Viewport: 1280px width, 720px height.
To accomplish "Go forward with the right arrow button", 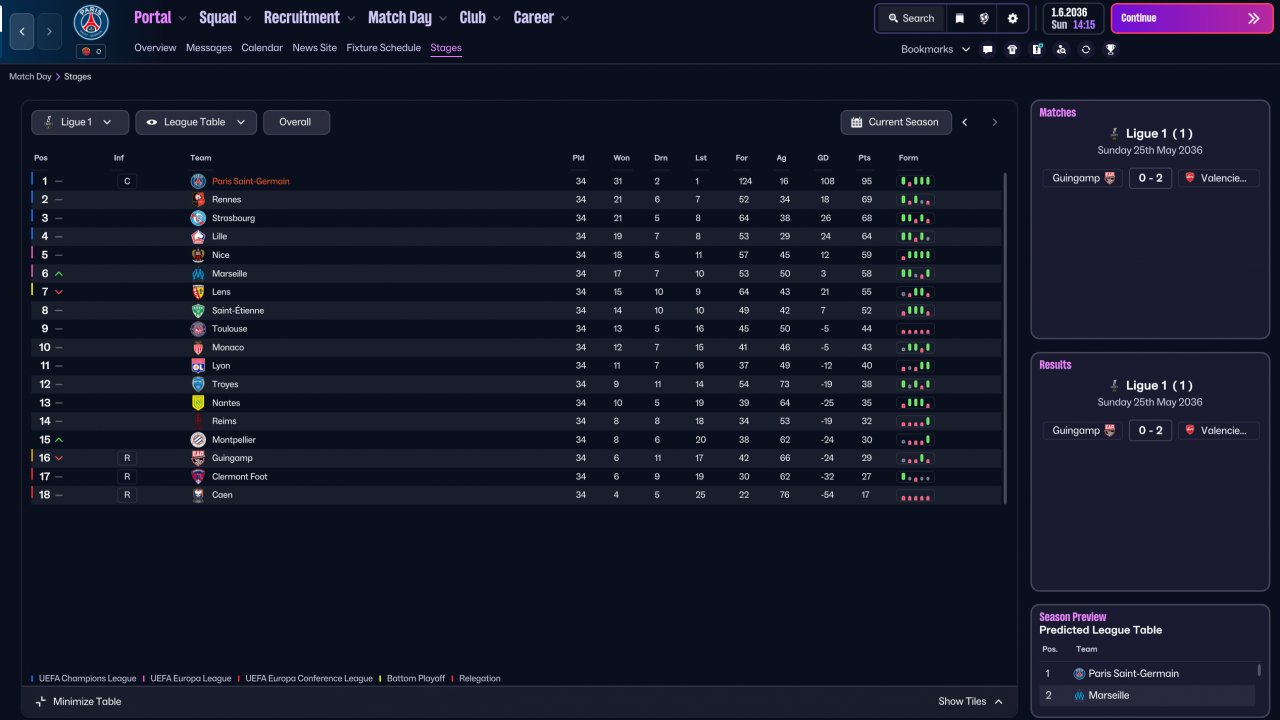I will [x=49, y=31].
